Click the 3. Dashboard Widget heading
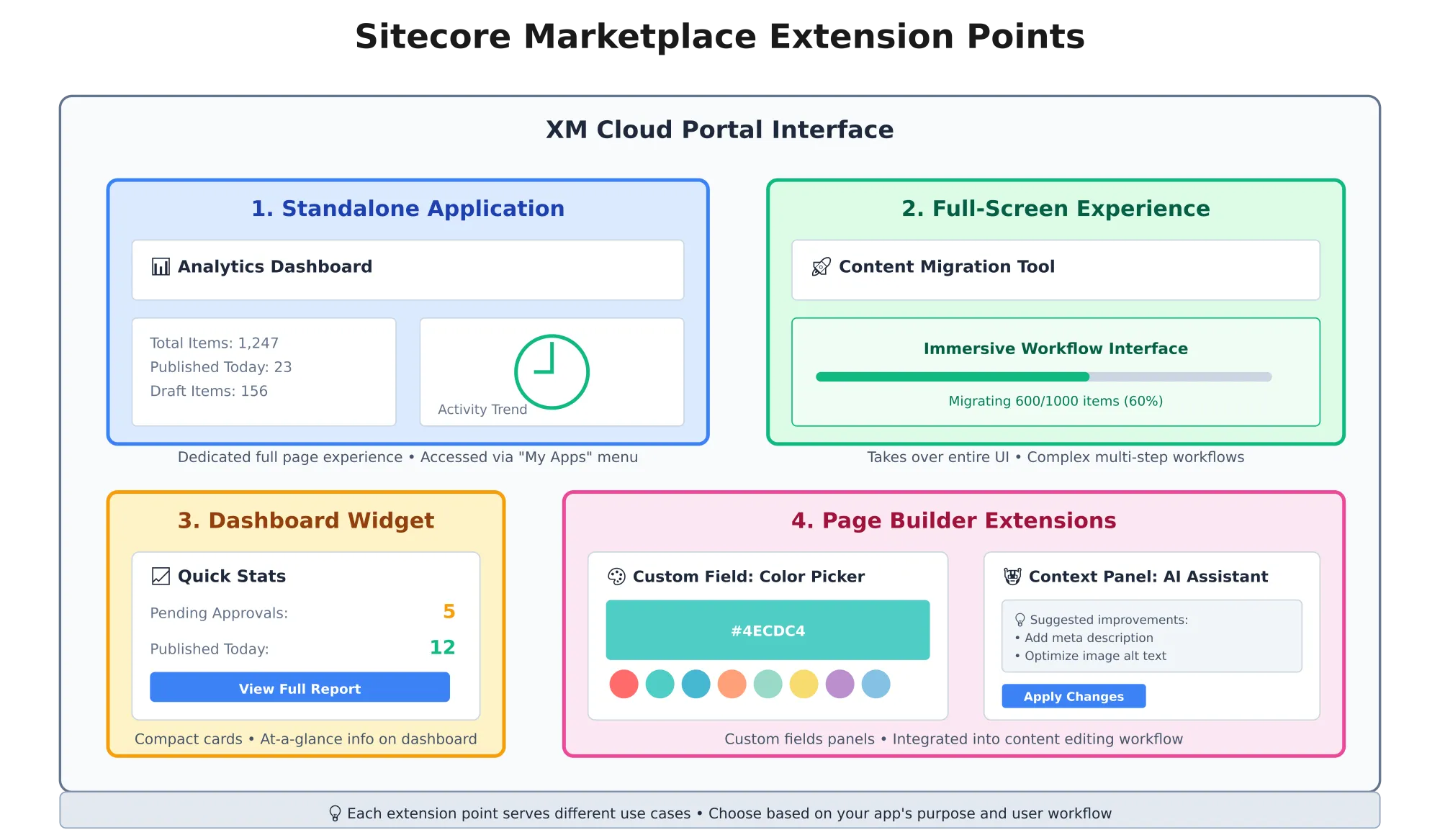 pyautogui.click(x=306, y=520)
